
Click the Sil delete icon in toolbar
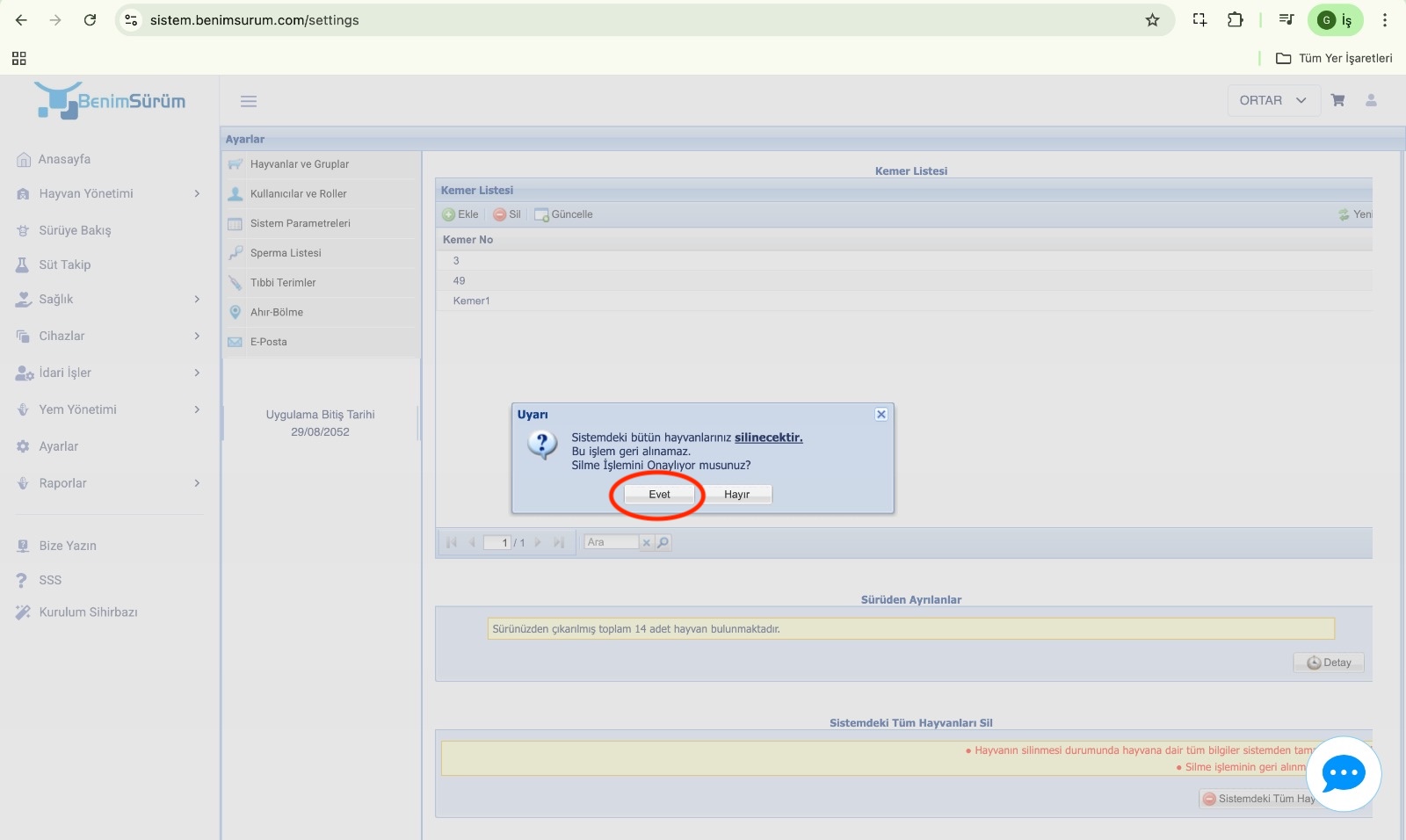[500, 214]
